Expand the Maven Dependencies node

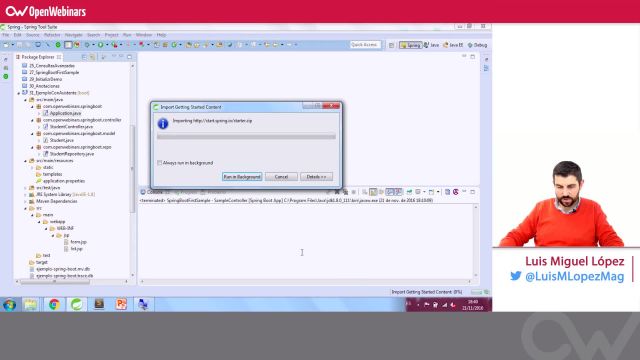(x=26, y=201)
